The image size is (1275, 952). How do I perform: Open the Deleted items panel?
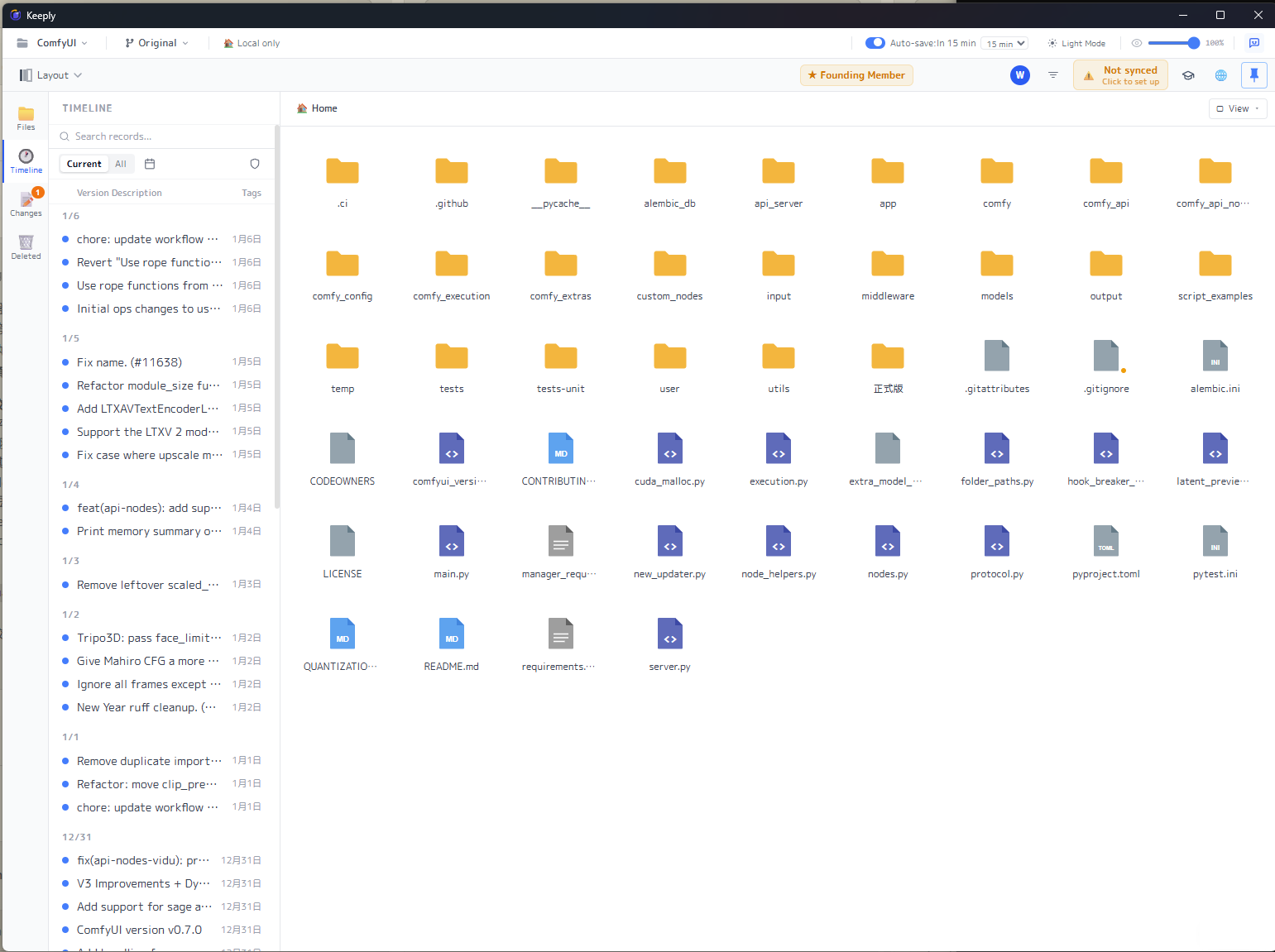(26, 247)
